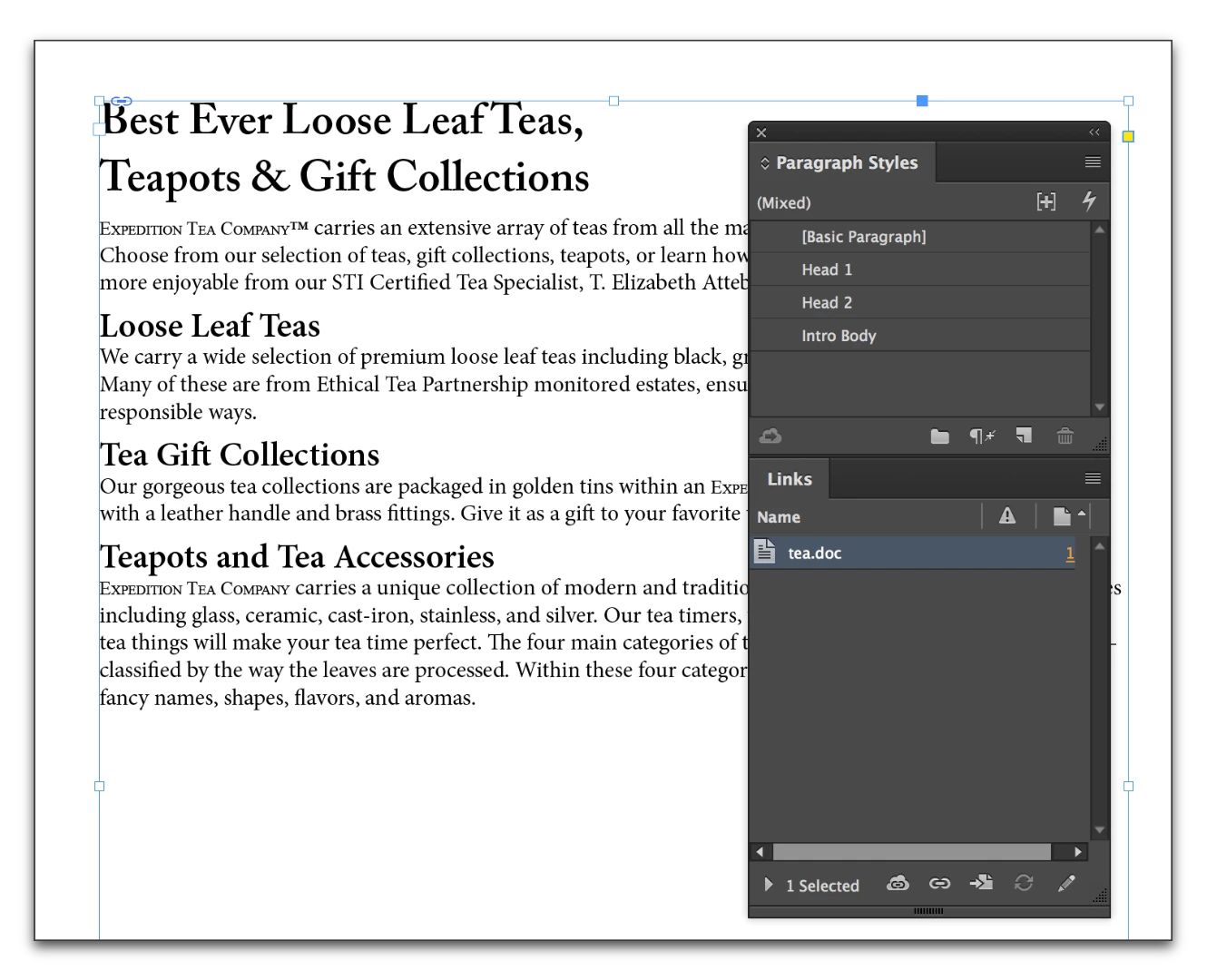The height and width of the screenshot is (980, 1207).
Task: Click the linked file chain badge on the frame
Action: tap(122, 101)
